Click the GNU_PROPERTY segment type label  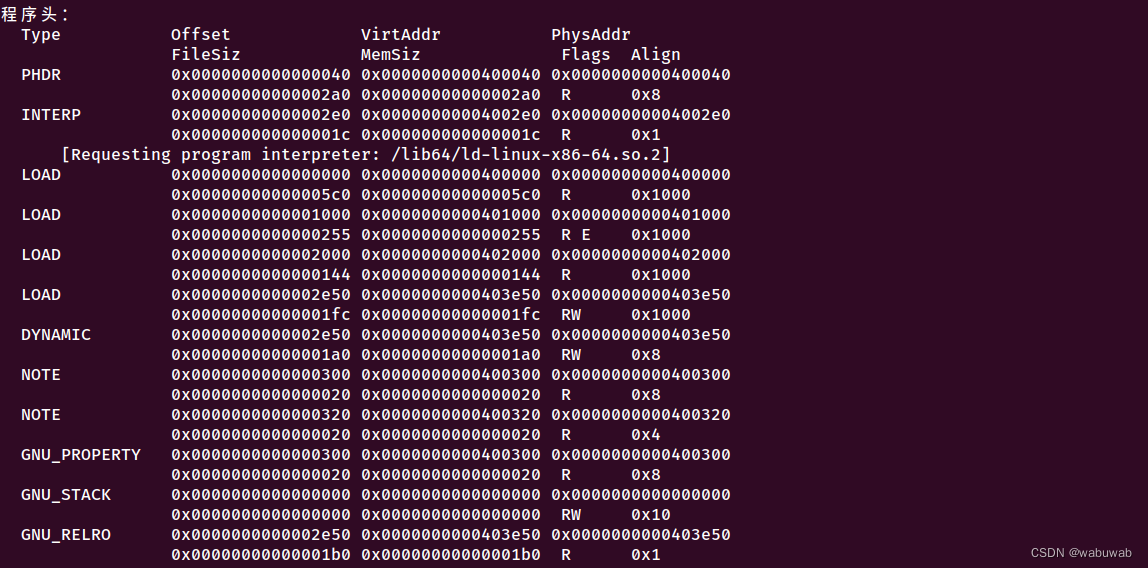81,455
